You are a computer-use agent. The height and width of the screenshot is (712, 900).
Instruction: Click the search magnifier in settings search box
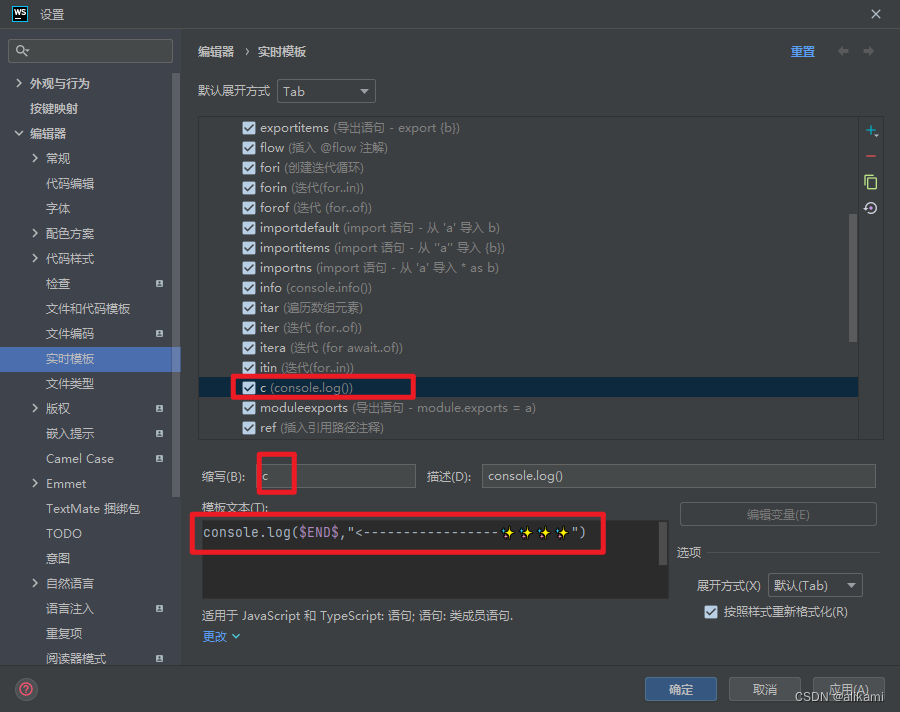click(x=22, y=50)
